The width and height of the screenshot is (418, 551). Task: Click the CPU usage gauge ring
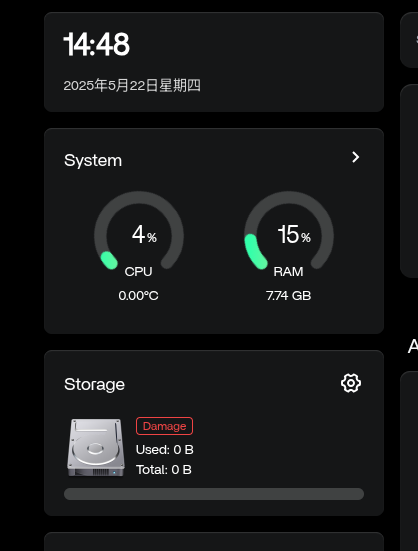tap(139, 231)
